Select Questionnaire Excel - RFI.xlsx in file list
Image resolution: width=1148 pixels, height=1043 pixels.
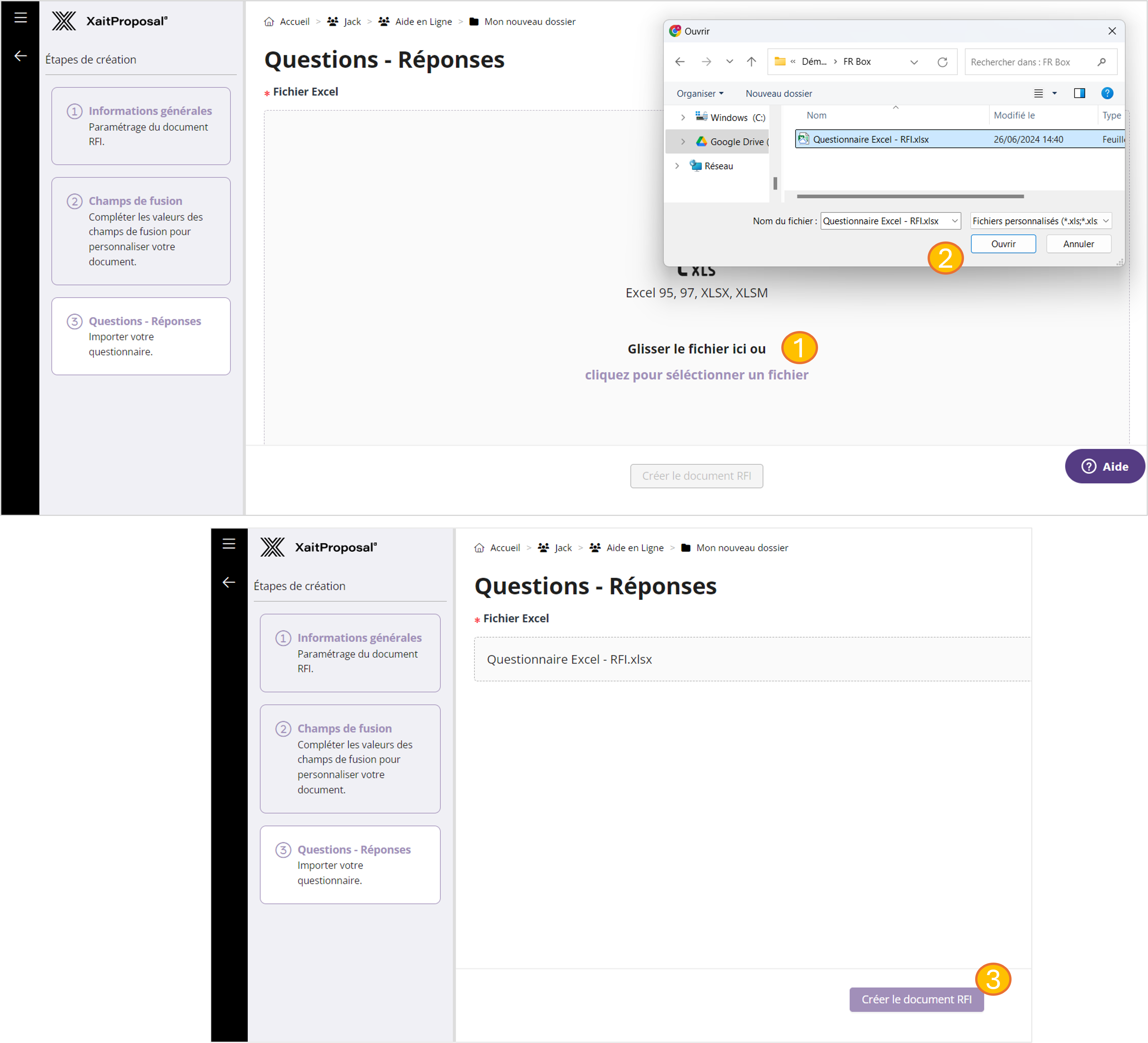pos(870,139)
